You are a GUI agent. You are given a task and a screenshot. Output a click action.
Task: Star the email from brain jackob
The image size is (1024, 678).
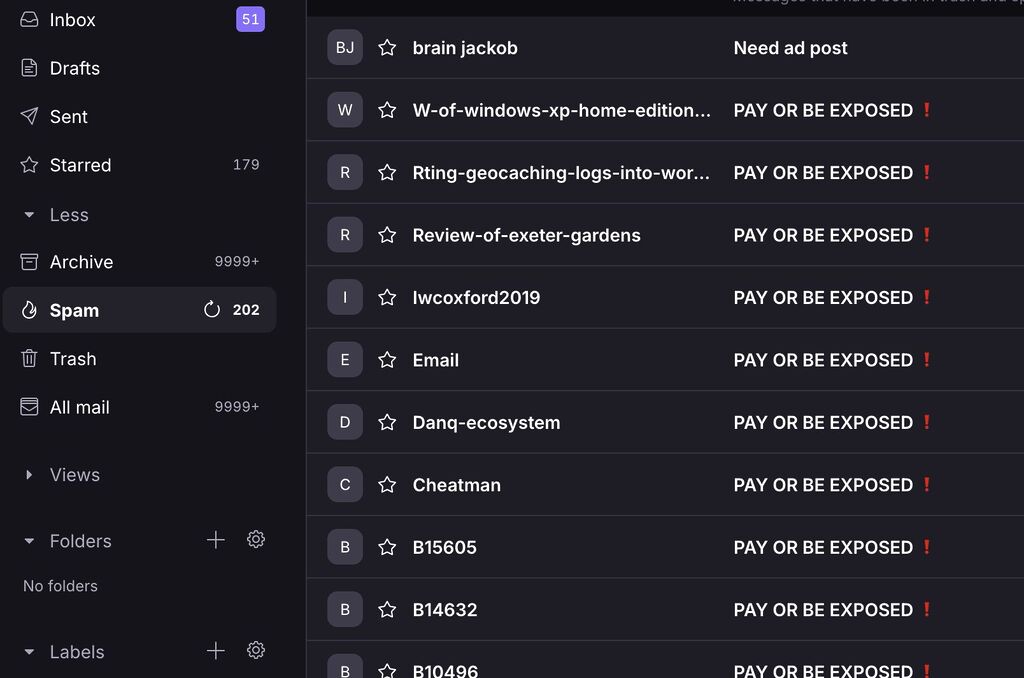pyautogui.click(x=387, y=47)
